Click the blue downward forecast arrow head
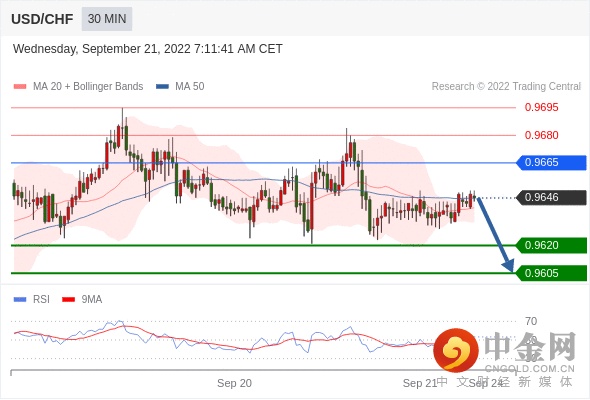Viewport: 590px width, 400px height. tap(509, 265)
